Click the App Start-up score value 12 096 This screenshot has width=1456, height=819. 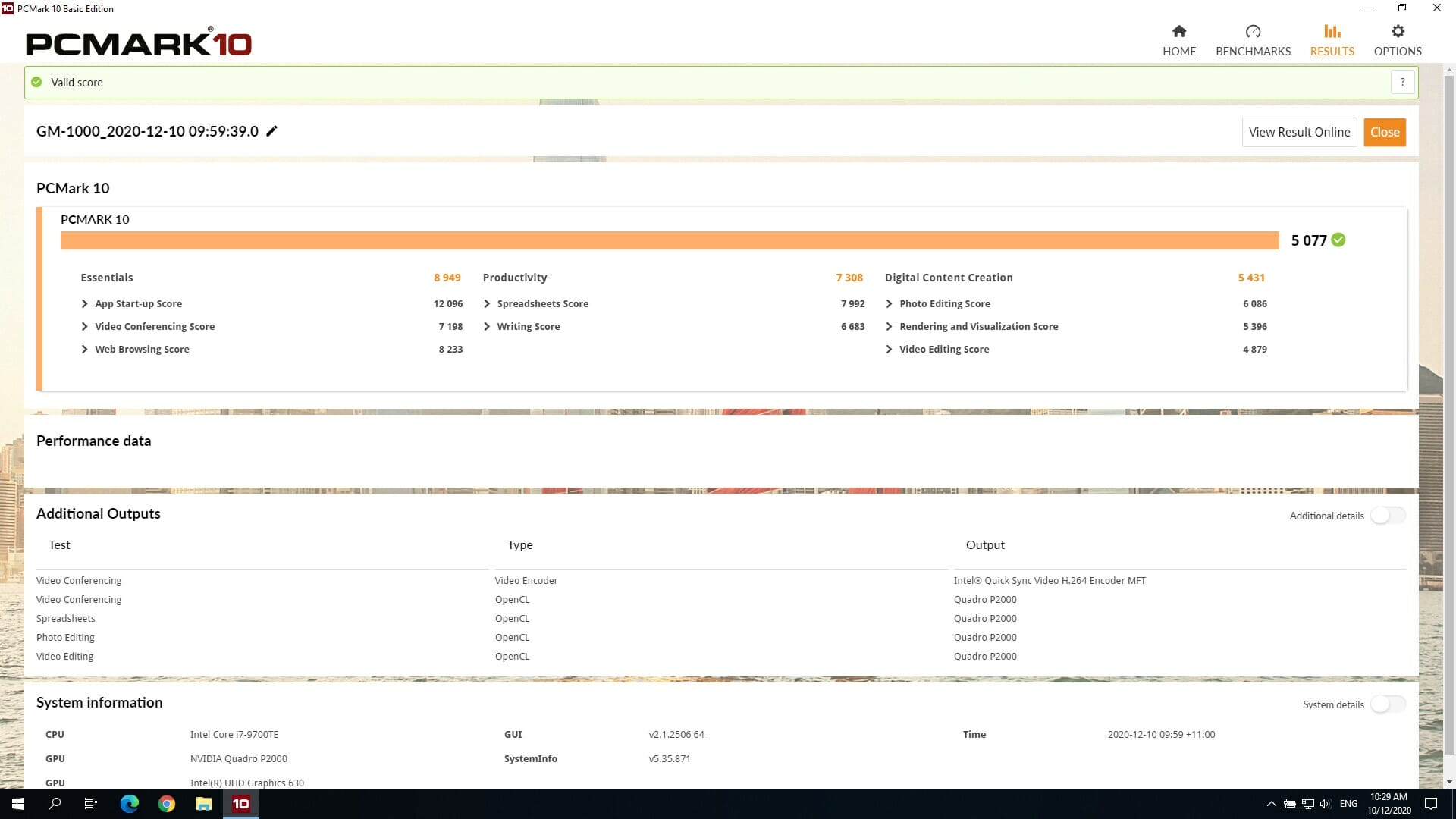[x=448, y=303]
